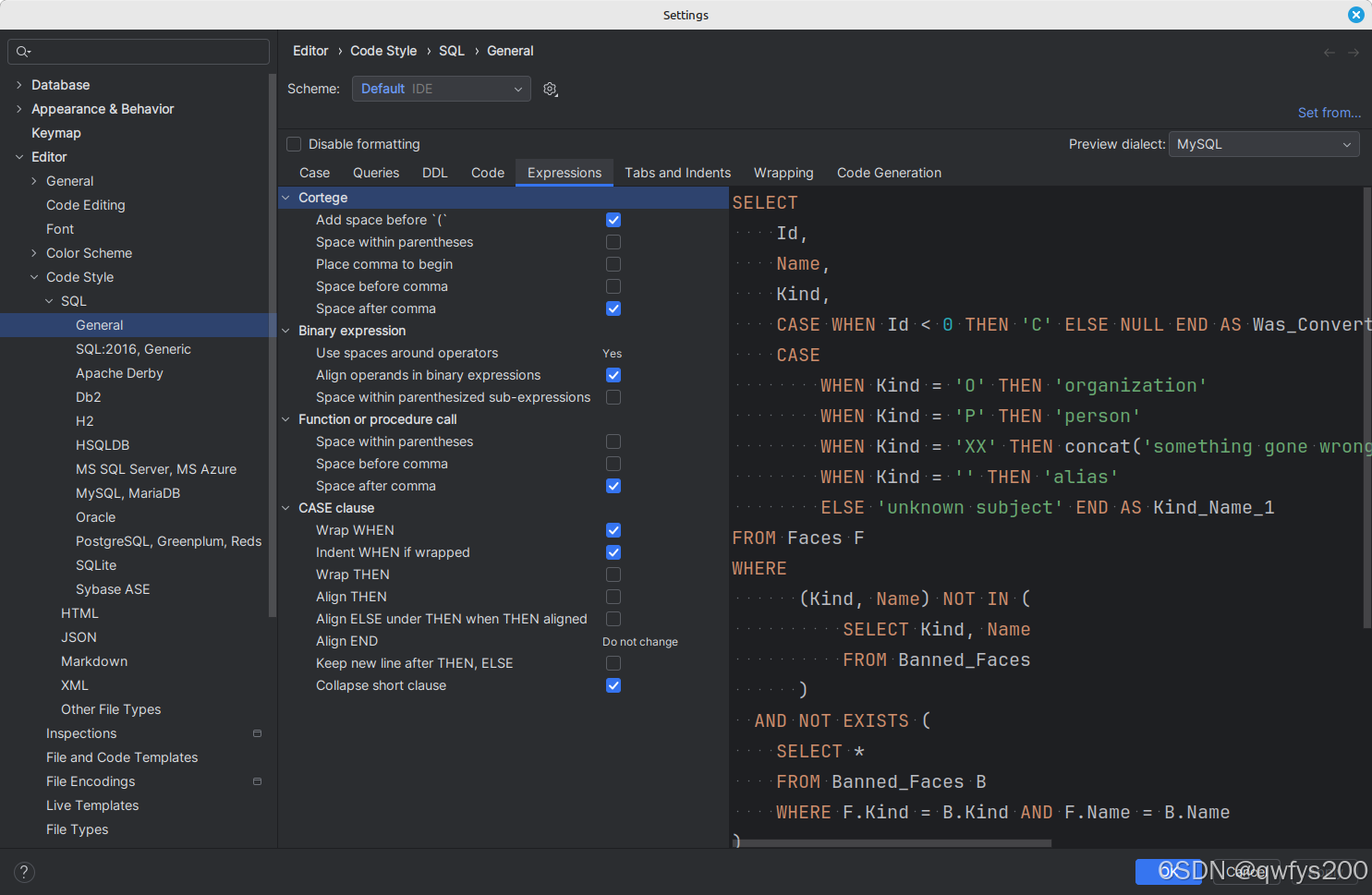1372x895 pixels.
Task: Click the settings tree vertical scrollbar
Action: click(x=273, y=345)
